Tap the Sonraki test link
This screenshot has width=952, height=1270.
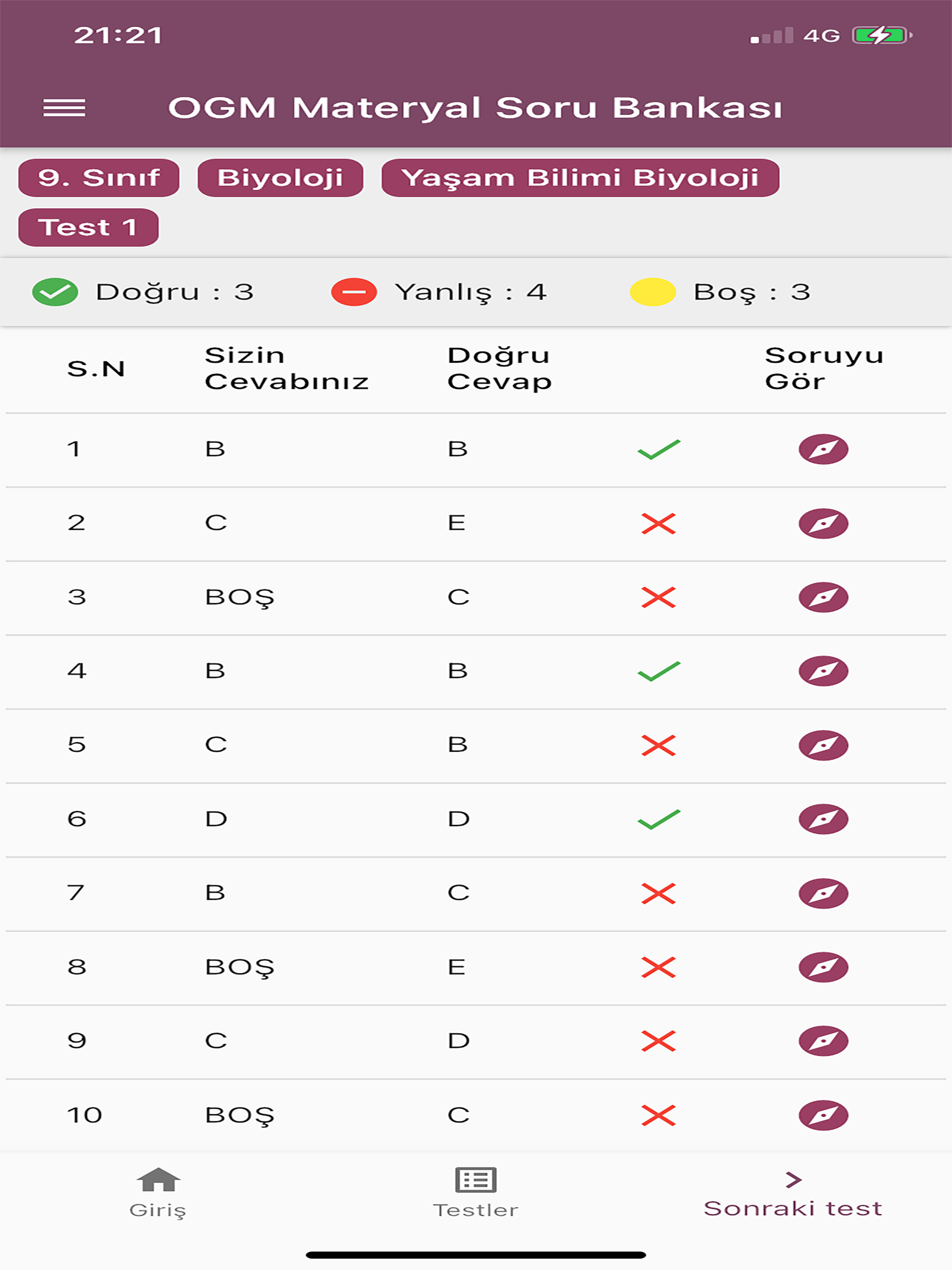pos(794,1209)
